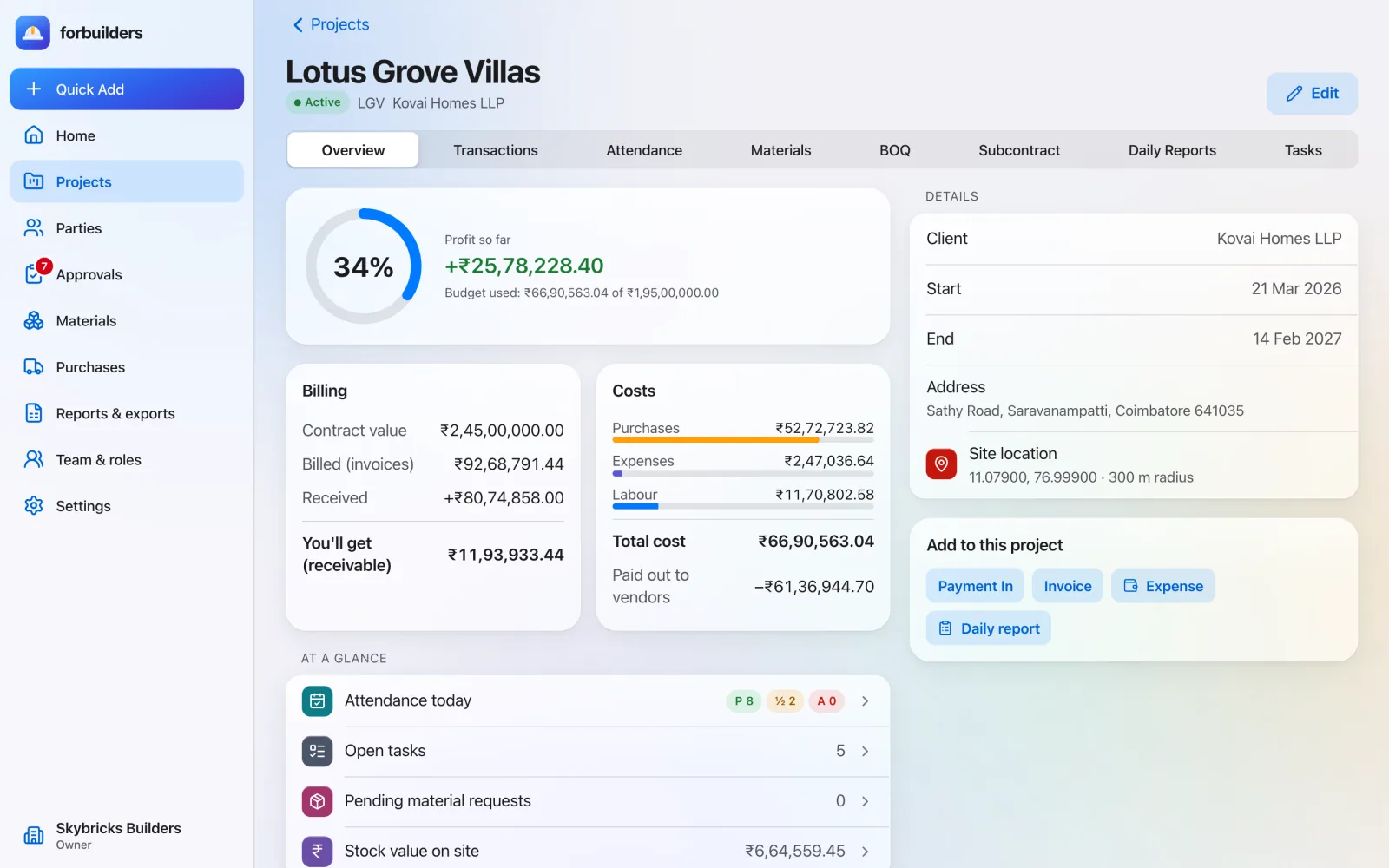Click the plus icon in Quick Add
The height and width of the screenshot is (868, 1389).
coord(34,89)
